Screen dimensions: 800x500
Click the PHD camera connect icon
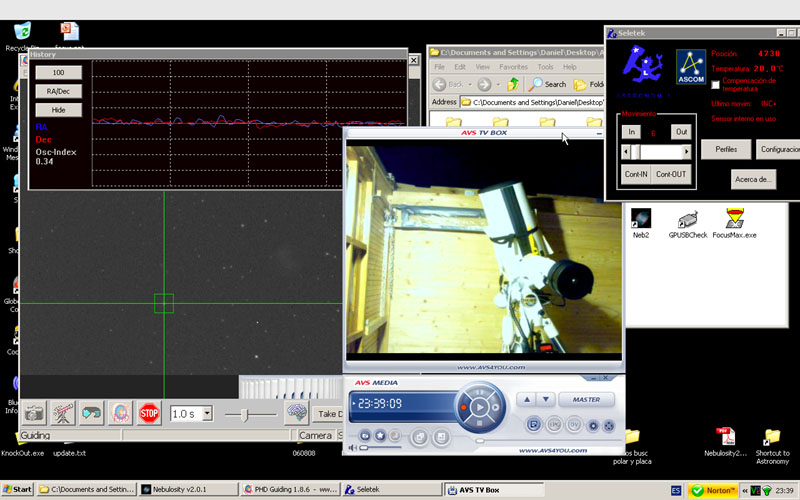tap(35, 412)
